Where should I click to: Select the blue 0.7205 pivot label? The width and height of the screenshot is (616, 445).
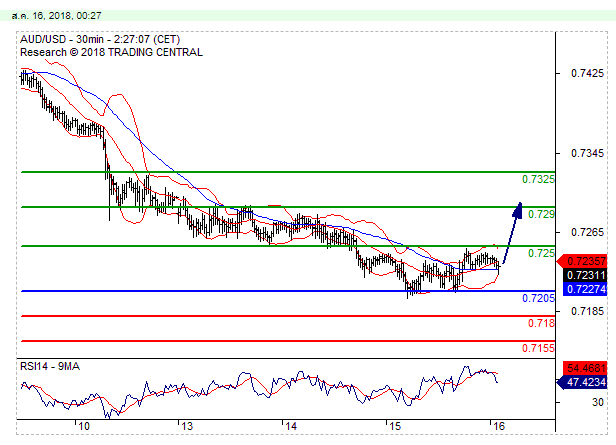coord(538,298)
